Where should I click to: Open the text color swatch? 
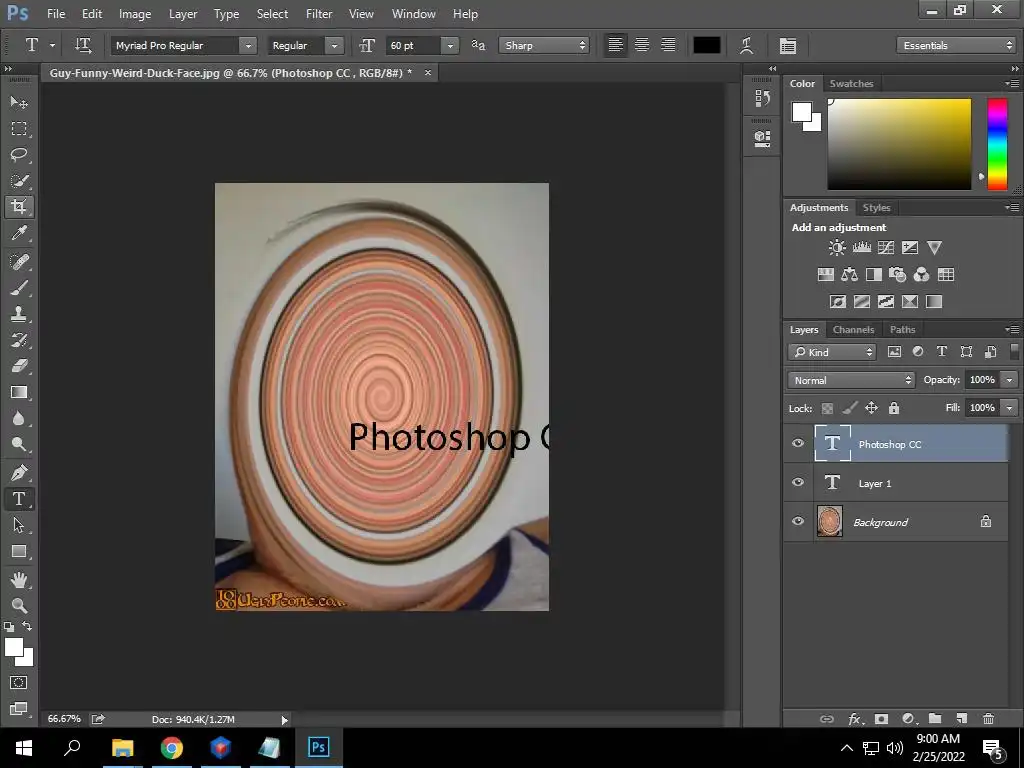click(707, 45)
